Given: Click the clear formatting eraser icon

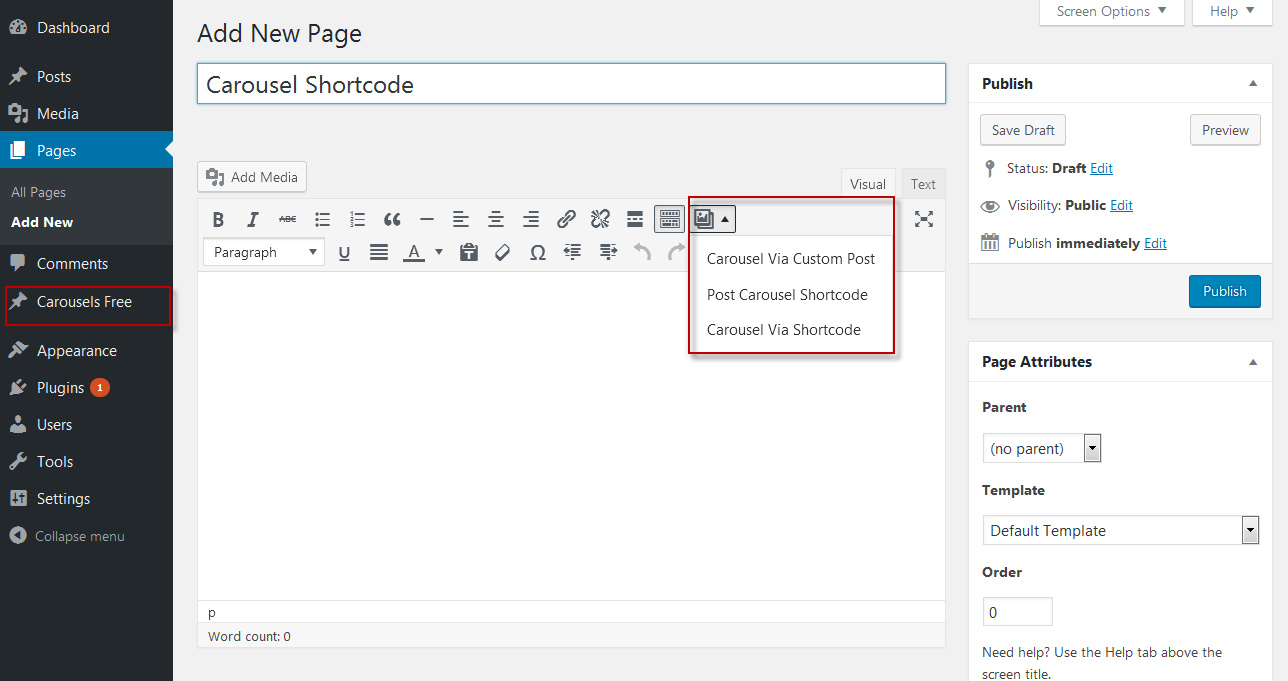Looking at the screenshot, I should click(x=503, y=252).
